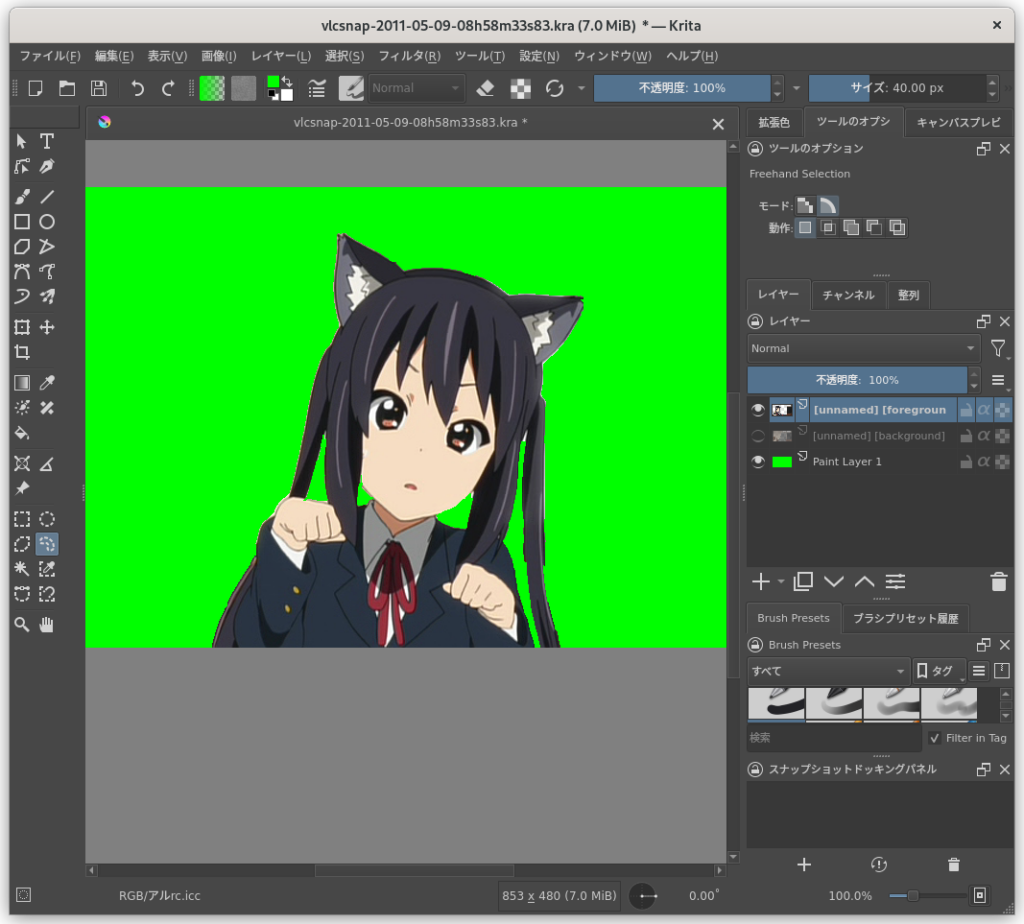The width and height of the screenshot is (1024, 924).
Task: Undo the last action
Action: pos(137,88)
